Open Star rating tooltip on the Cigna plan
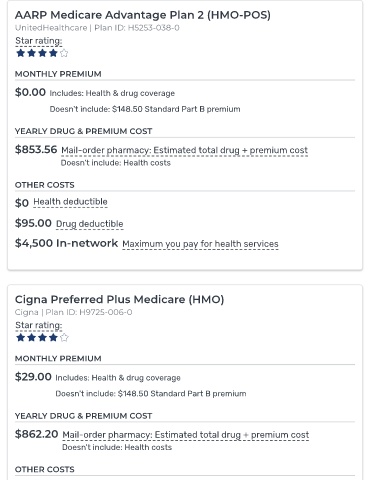 39,325
